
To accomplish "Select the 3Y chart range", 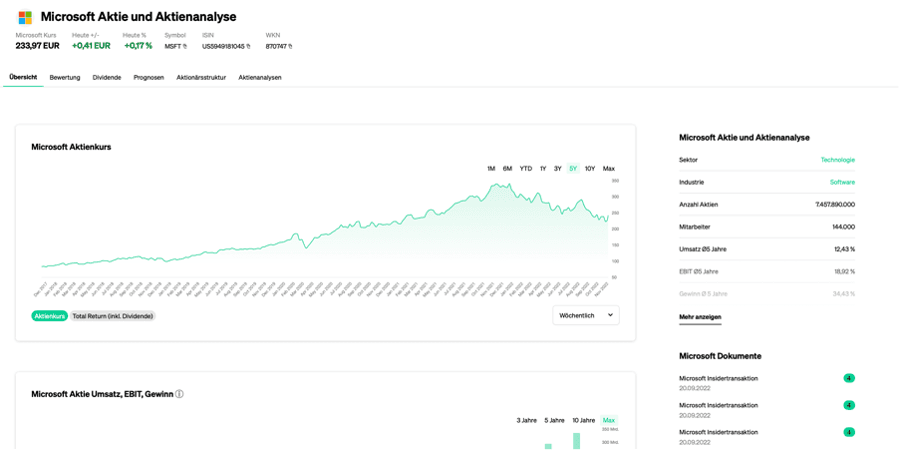I will [558, 168].
